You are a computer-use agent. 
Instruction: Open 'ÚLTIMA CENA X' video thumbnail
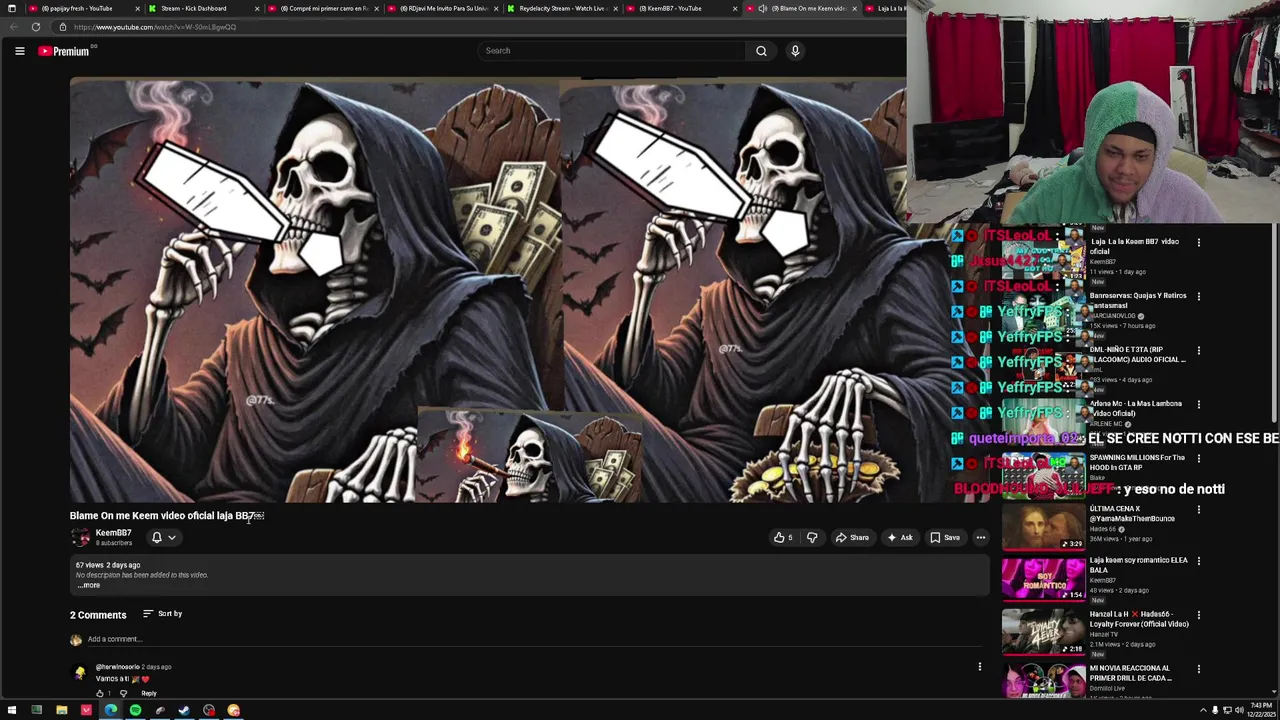(1043, 527)
